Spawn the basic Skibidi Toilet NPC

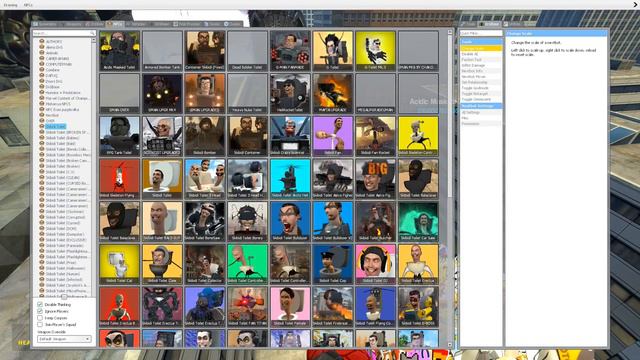point(162,179)
